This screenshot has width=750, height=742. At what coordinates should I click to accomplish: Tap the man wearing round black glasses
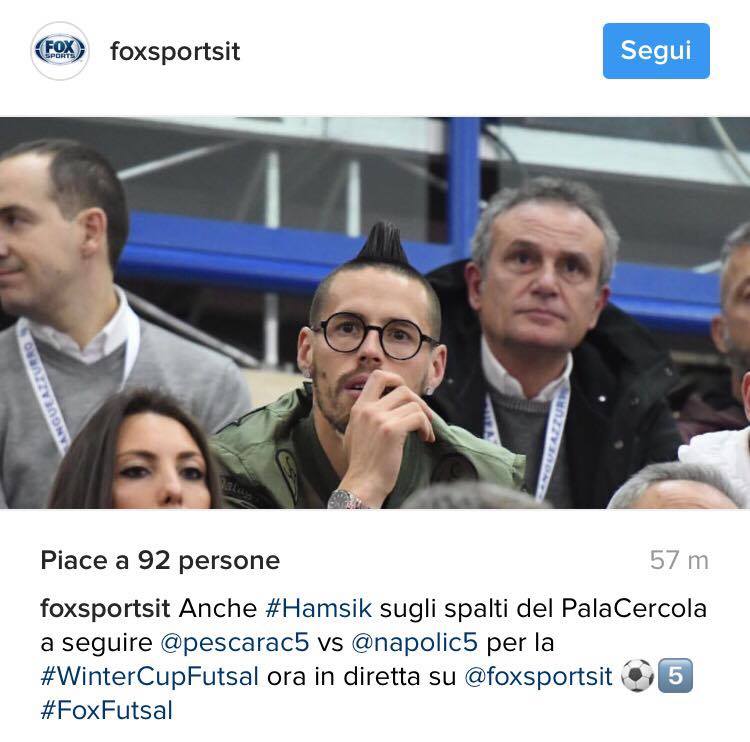click(x=368, y=368)
